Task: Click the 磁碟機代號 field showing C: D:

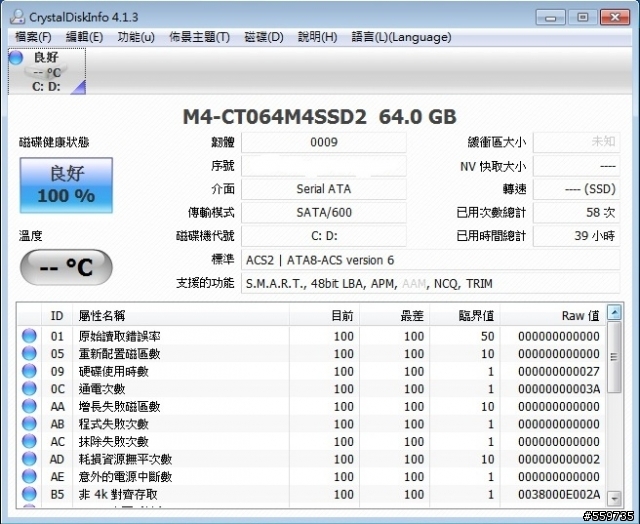Action: [324, 236]
